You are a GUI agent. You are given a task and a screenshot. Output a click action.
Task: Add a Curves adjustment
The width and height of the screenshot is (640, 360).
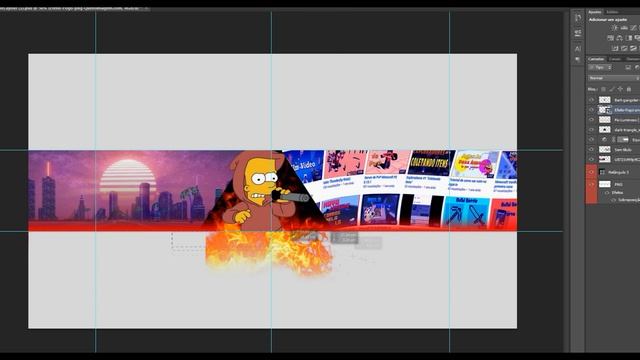pos(633,28)
